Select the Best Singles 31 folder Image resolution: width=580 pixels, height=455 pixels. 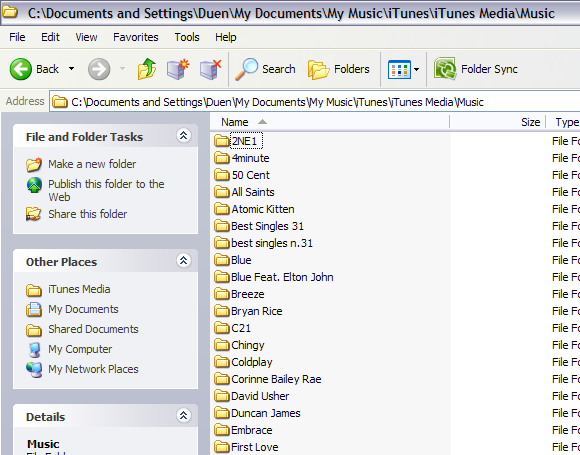pyautogui.click(x=259, y=226)
